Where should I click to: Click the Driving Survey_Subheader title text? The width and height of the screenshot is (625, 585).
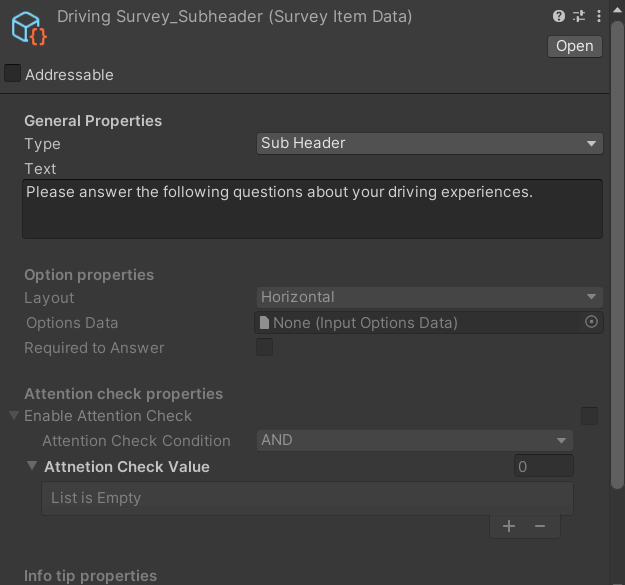pos(234,17)
